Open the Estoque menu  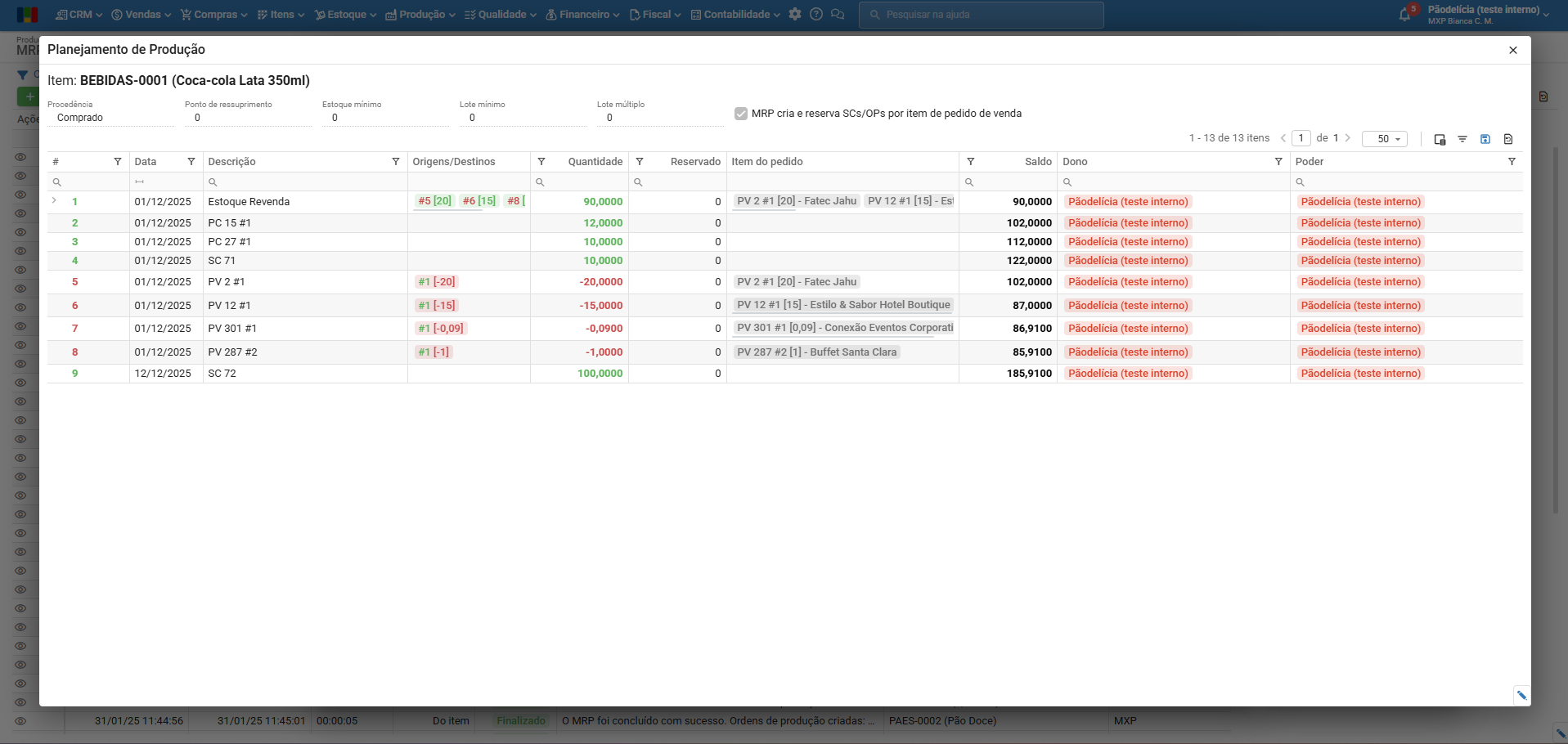pyautogui.click(x=346, y=15)
